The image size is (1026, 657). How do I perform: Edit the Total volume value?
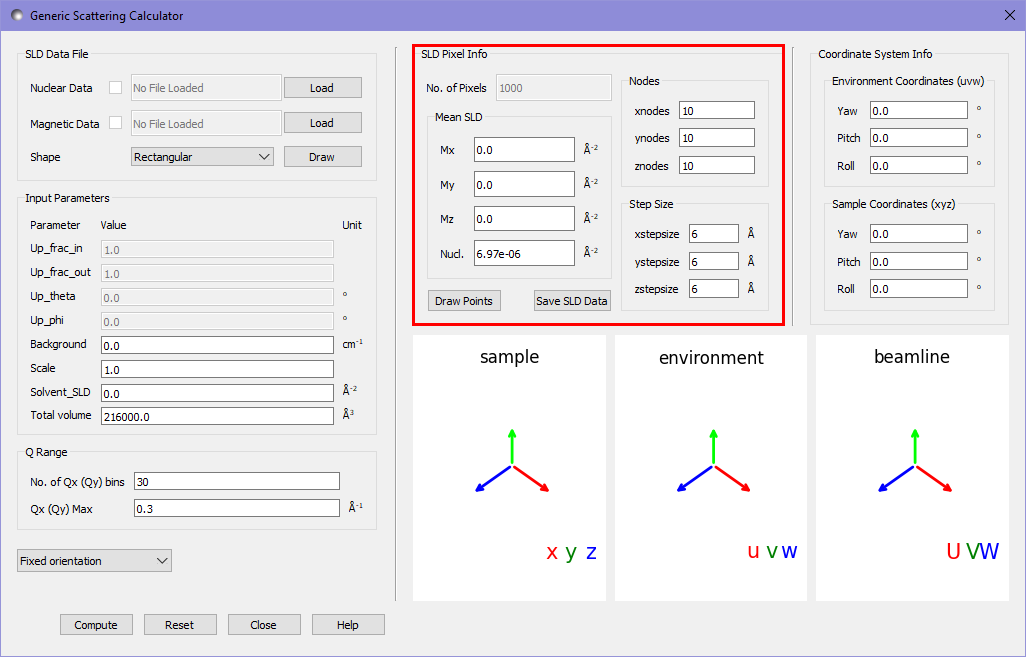point(217,415)
